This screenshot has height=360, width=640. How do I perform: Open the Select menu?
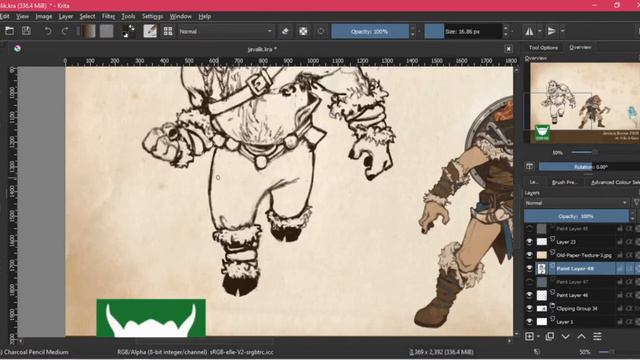87,16
